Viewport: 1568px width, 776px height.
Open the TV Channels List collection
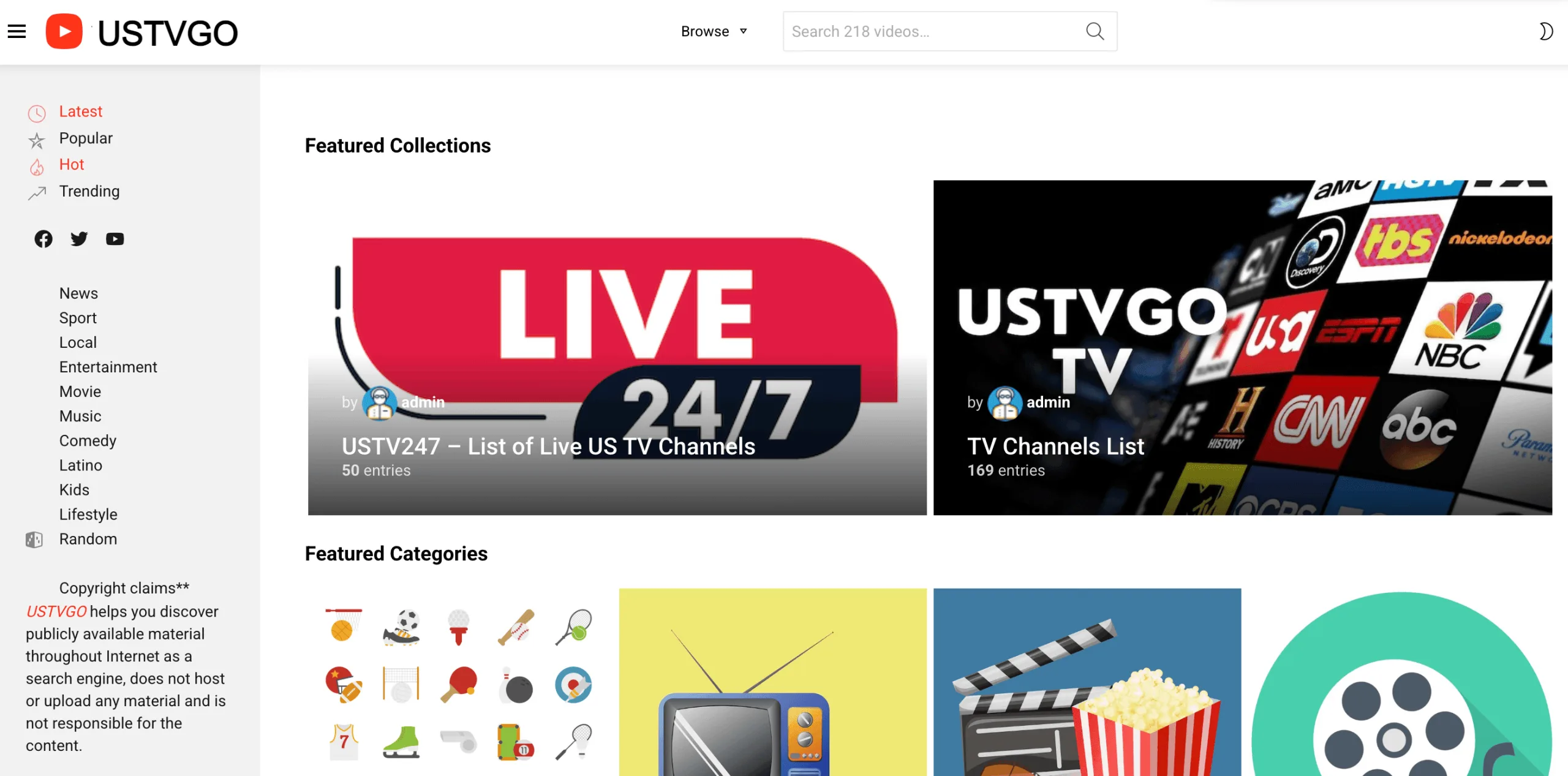click(x=1055, y=446)
